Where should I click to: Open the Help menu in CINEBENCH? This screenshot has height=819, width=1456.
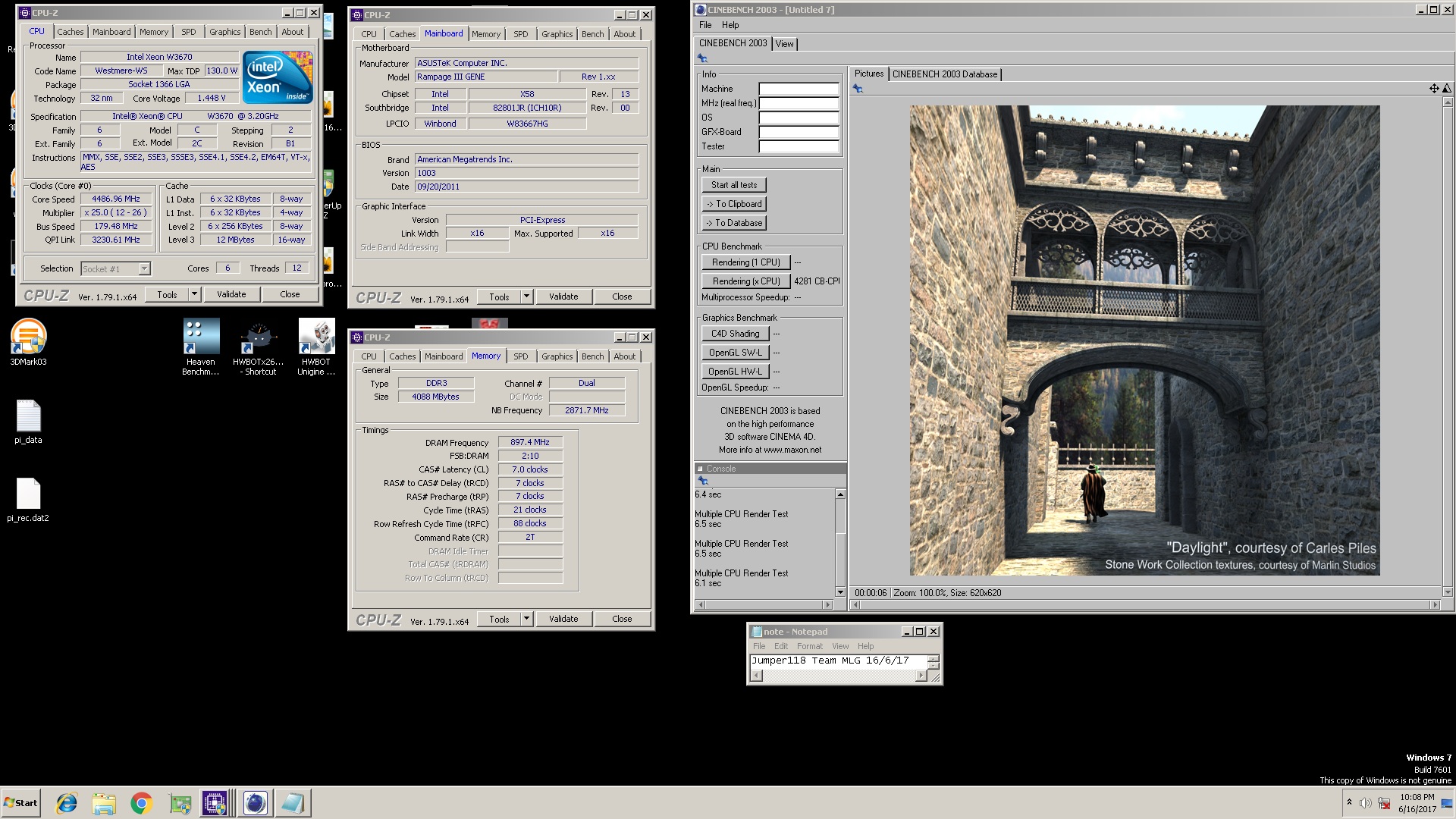point(730,25)
